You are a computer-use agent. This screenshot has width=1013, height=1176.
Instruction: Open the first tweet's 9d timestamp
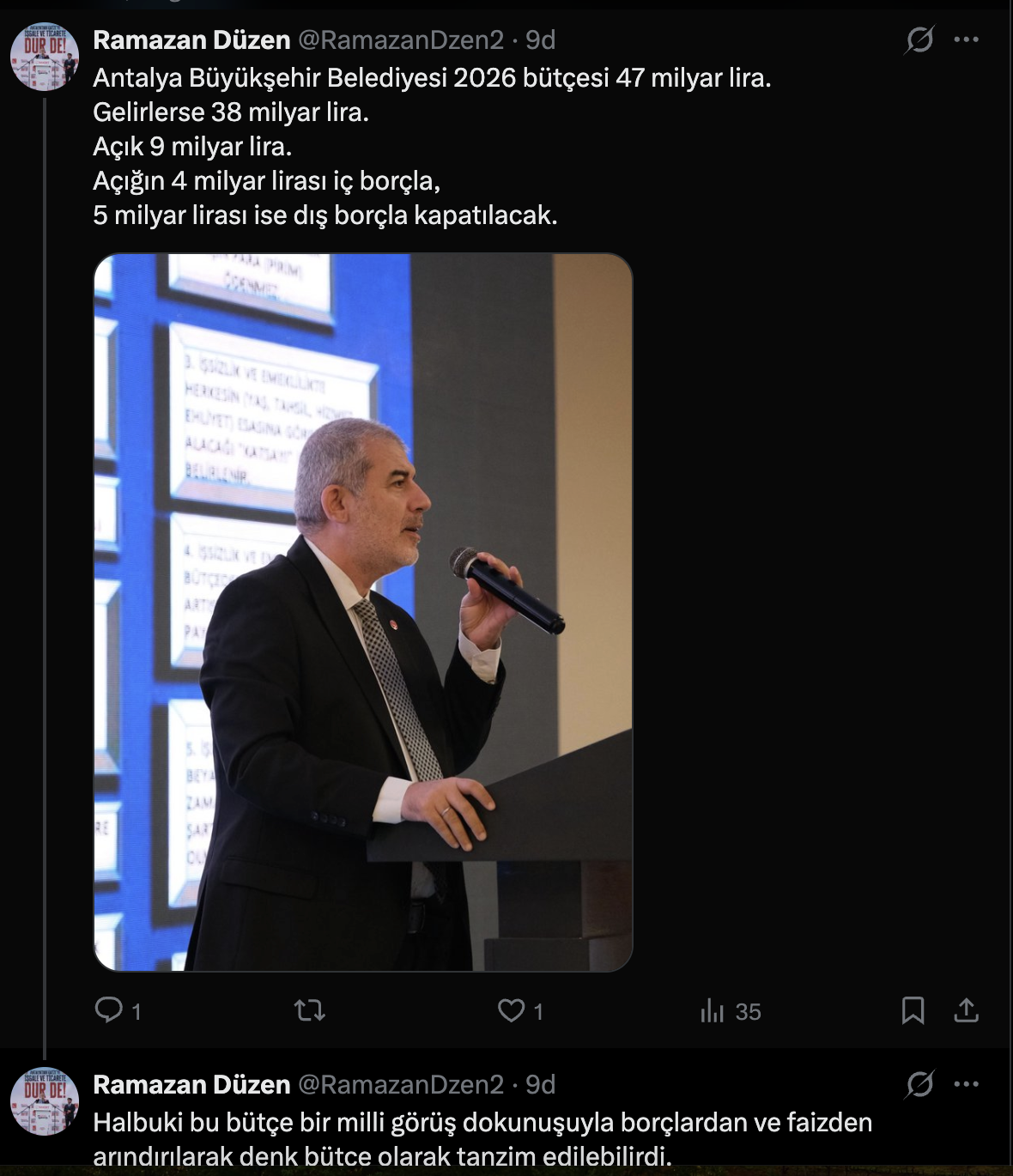(x=541, y=39)
